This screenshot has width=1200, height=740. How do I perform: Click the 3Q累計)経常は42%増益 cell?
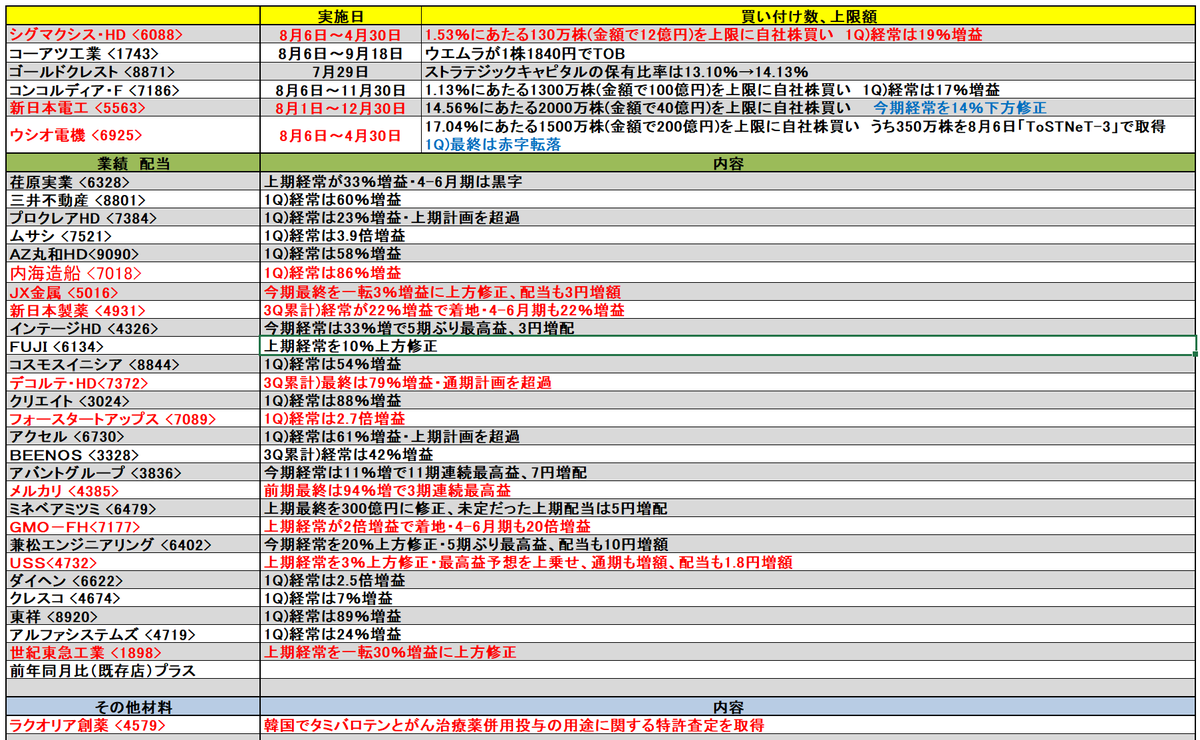[728, 454]
